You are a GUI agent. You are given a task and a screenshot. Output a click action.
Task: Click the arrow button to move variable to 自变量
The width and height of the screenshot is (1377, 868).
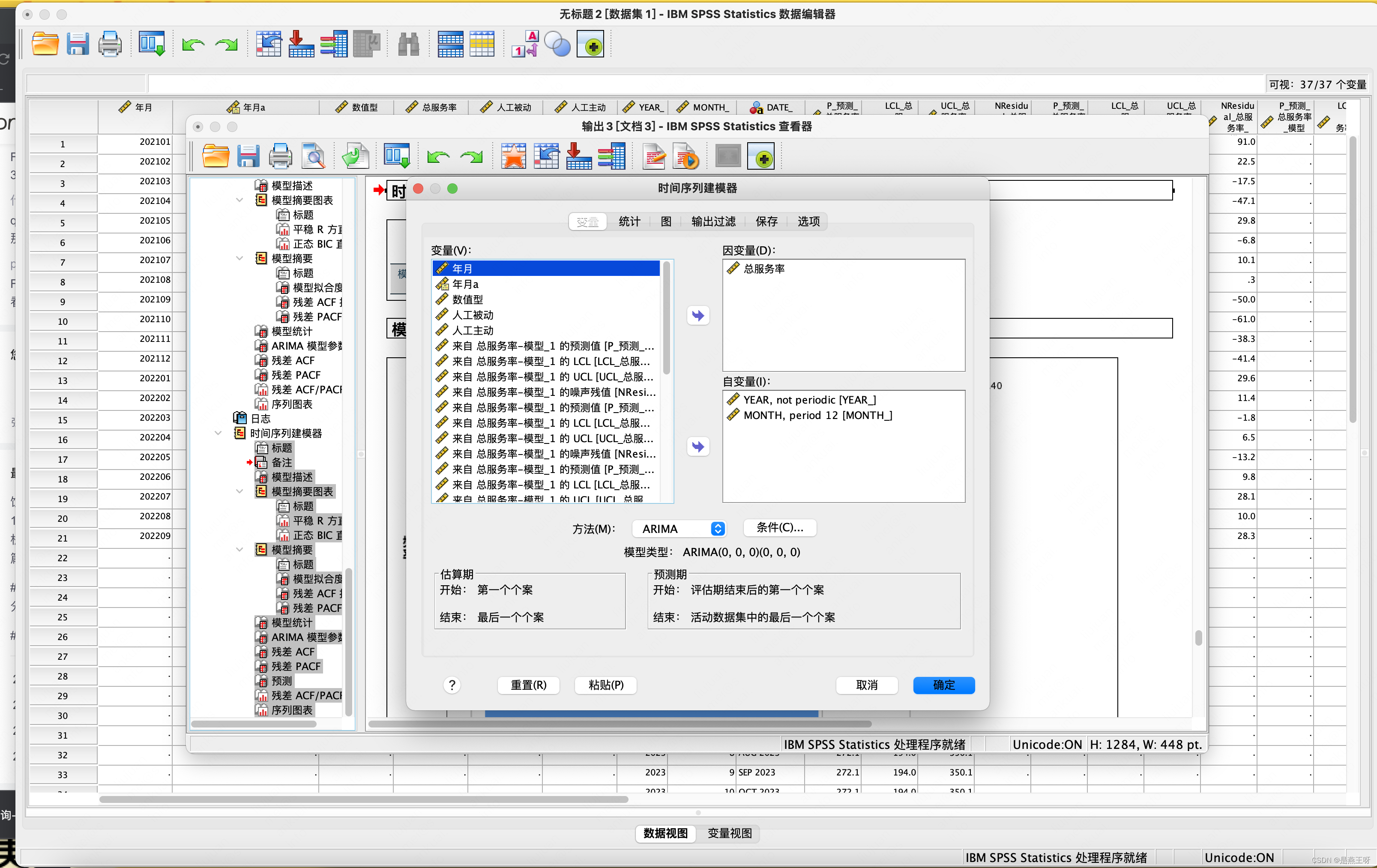(697, 446)
